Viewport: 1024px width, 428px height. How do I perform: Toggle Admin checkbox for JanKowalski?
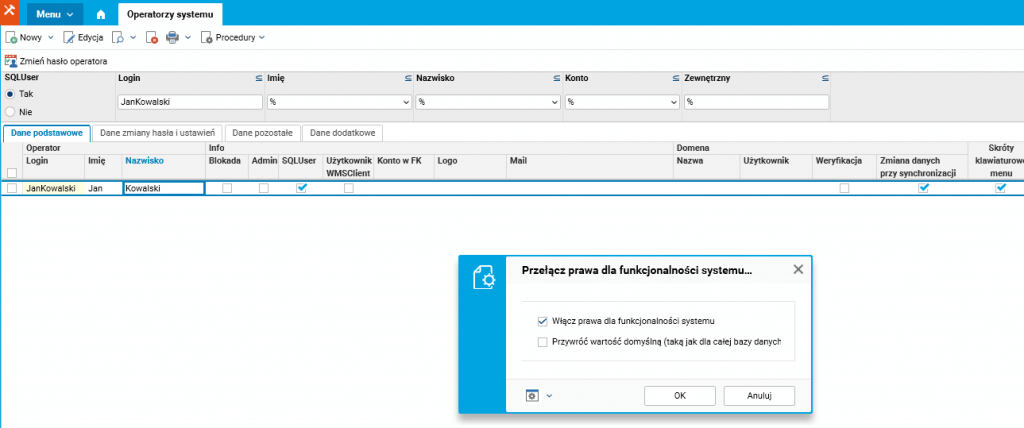click(264, 188)
